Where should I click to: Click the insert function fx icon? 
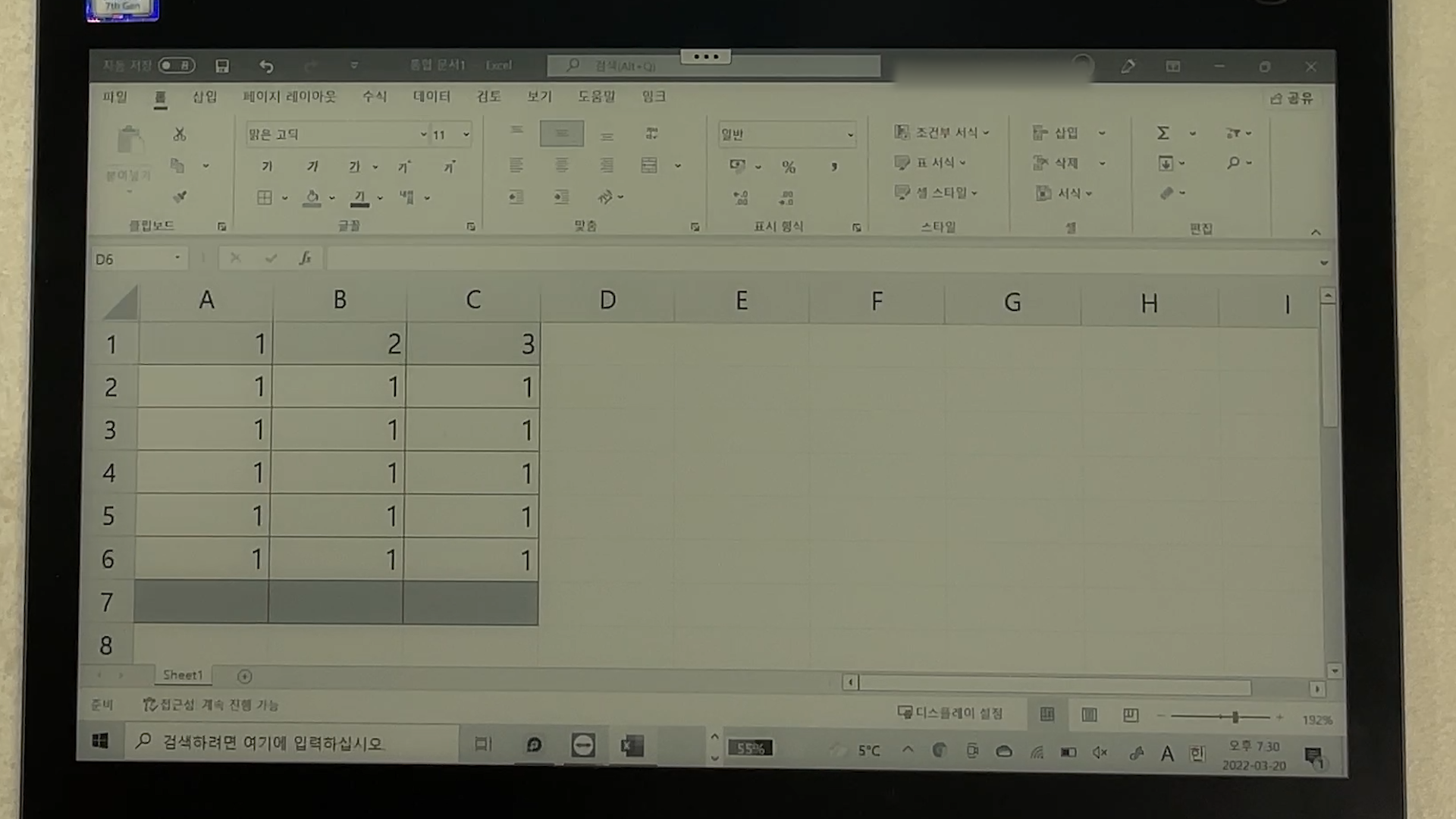[305, 259]
